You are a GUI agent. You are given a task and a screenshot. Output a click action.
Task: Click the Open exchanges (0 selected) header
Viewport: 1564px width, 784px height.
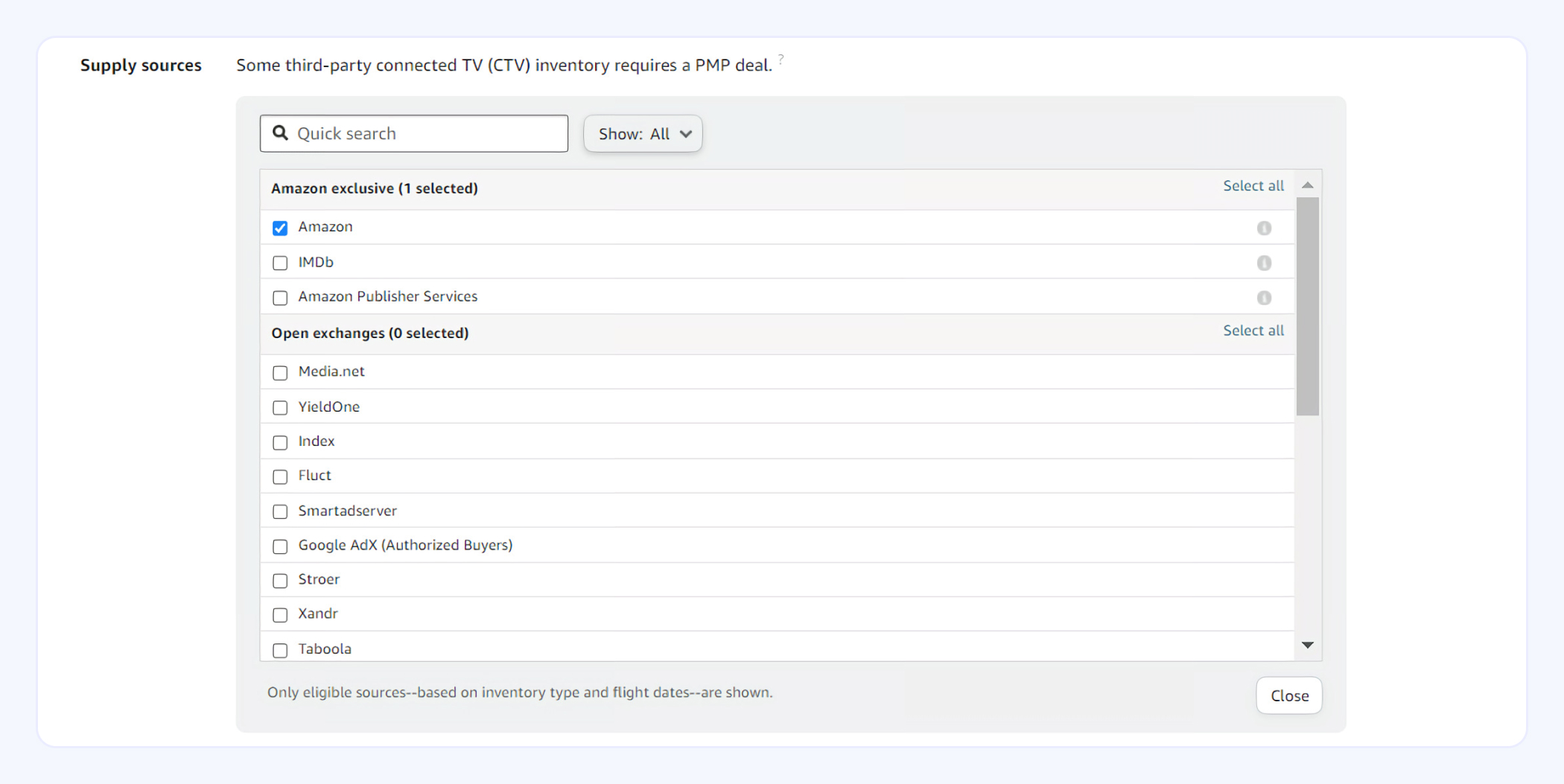coord(370,333)
